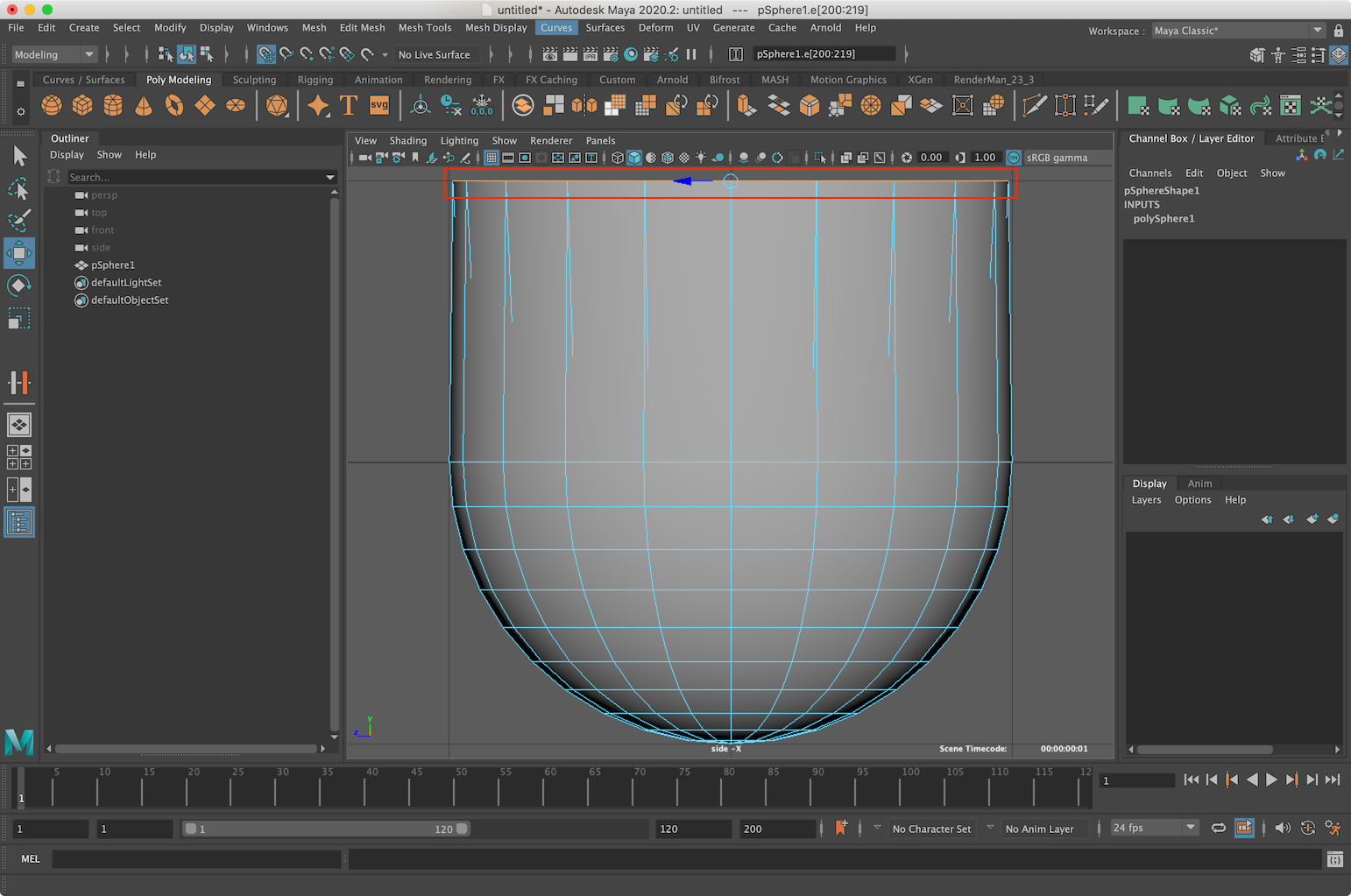1351x896 pixels.
Task: Open the Mesh Tools menu
Action: tap(425, 27)
